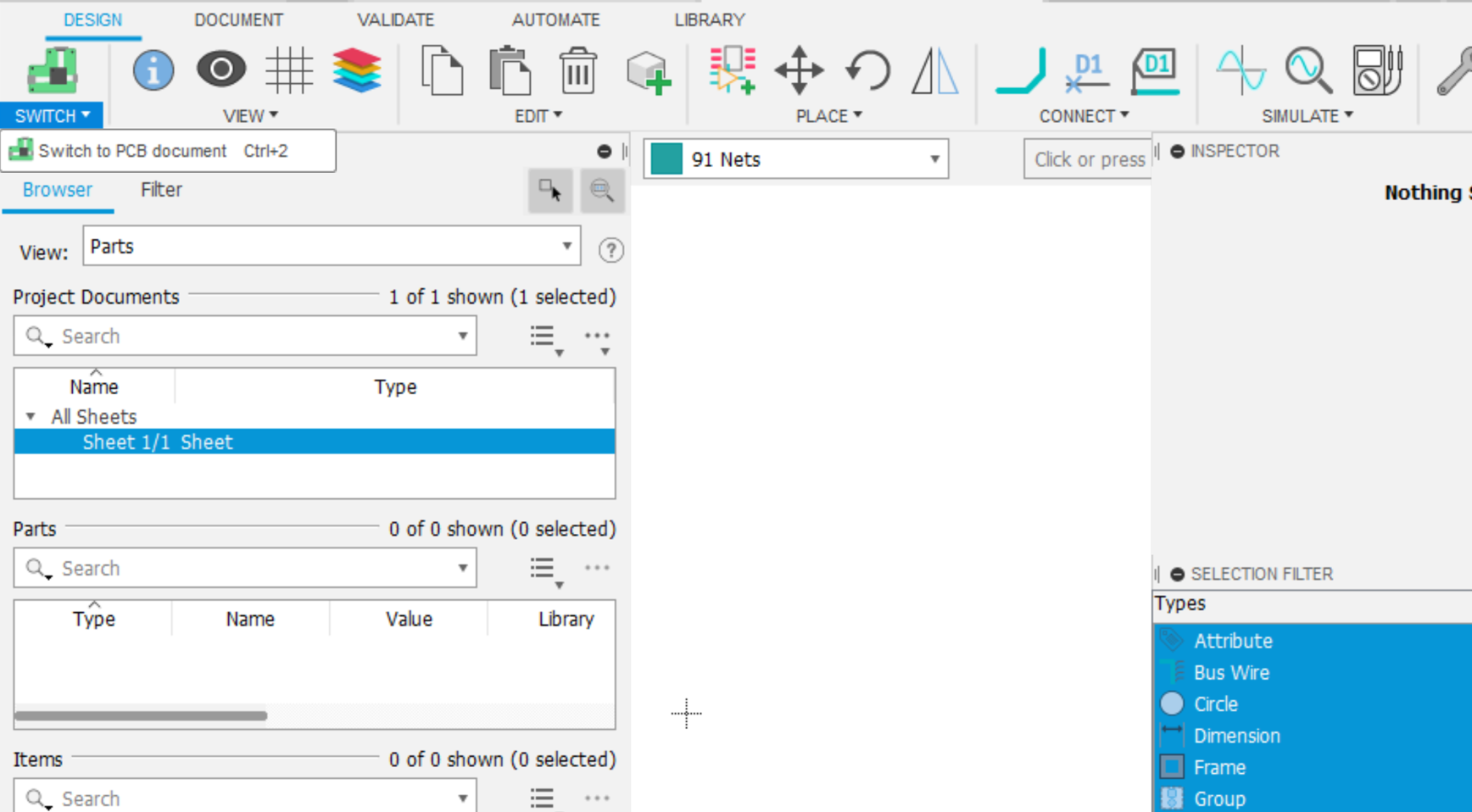The width and height of the screenshot is (1472, 812).
Task: Toggle Attribute in the Selection Filter
Action: pos(1233,641)
